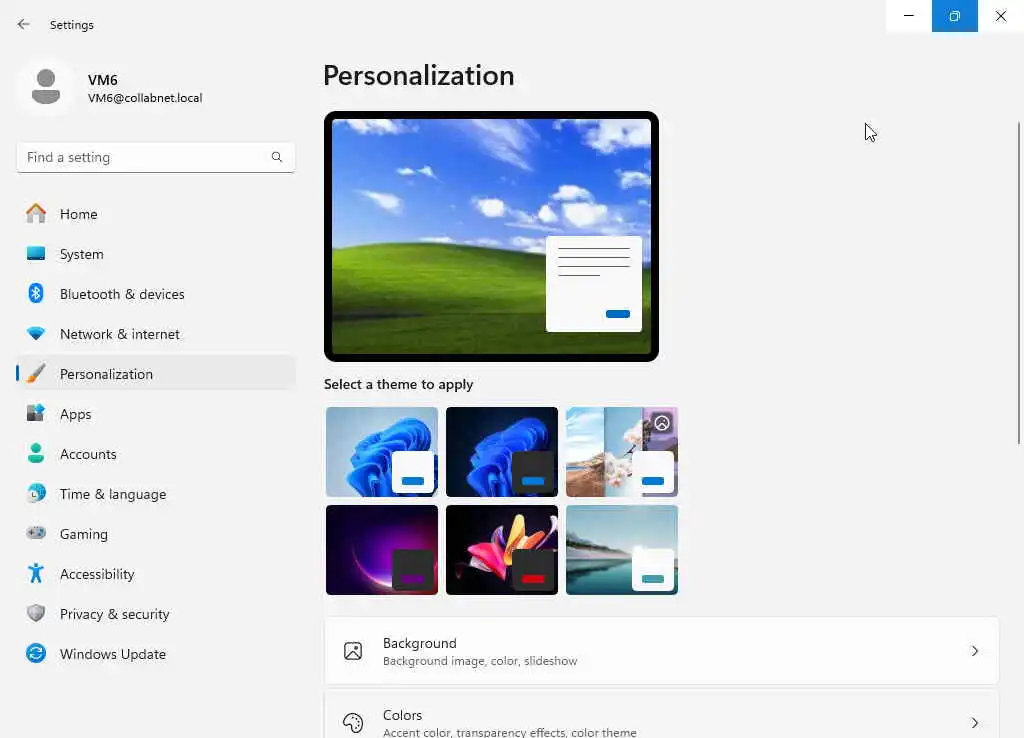
Task: Click the 'Background image, color, slideshow' description
Action: [480, 661]
